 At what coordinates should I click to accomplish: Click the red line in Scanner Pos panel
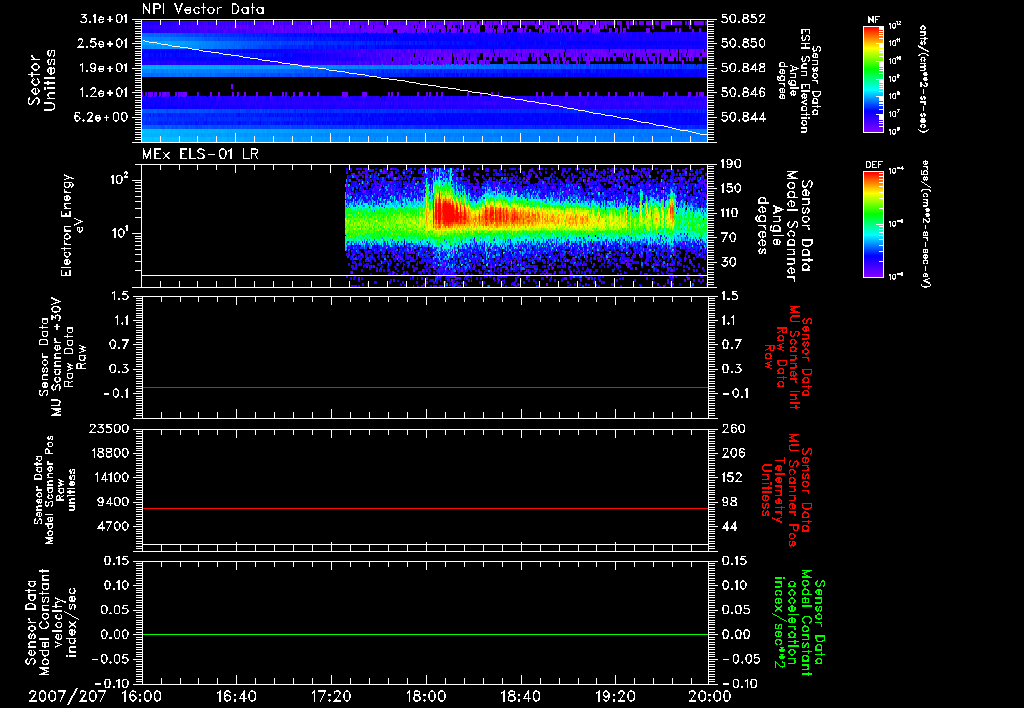coord(425,508)
